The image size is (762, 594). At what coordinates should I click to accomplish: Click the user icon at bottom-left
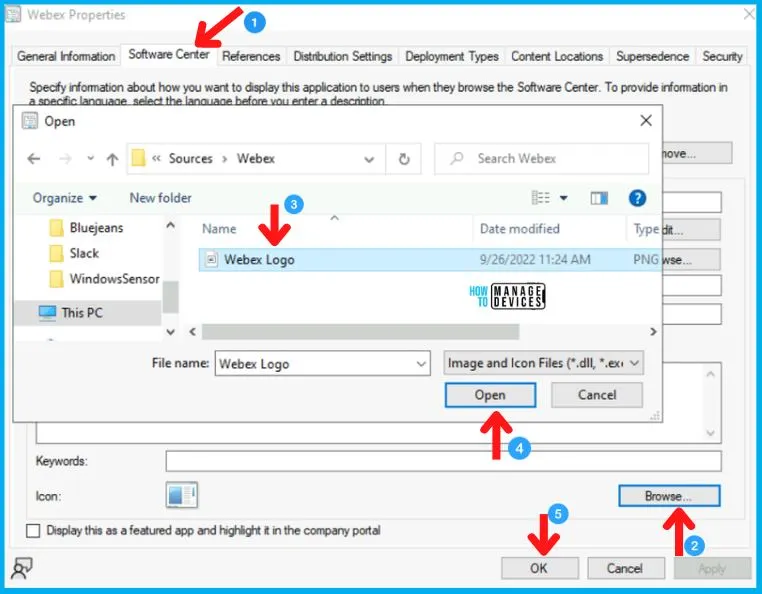(x=21, y=568)
